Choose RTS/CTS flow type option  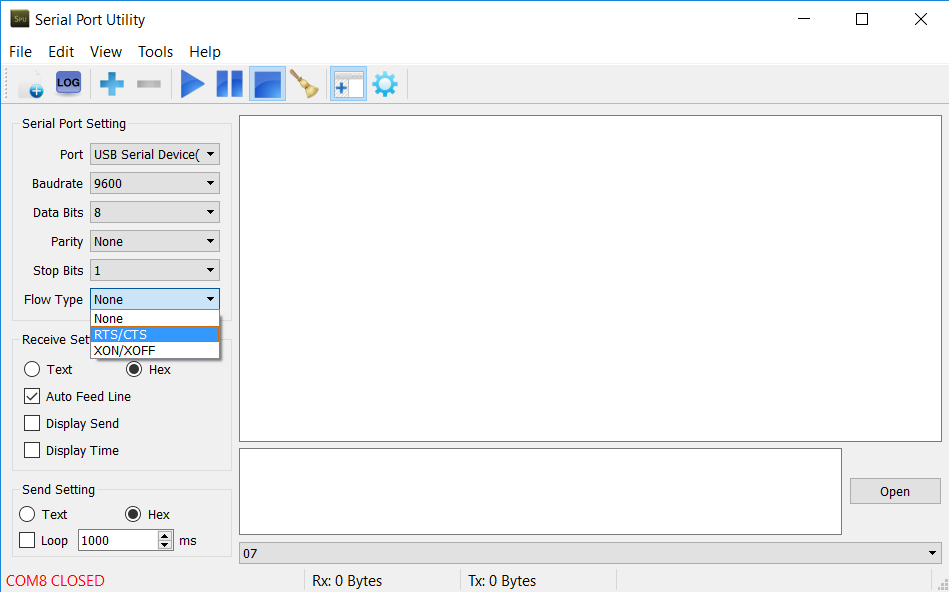155,334
